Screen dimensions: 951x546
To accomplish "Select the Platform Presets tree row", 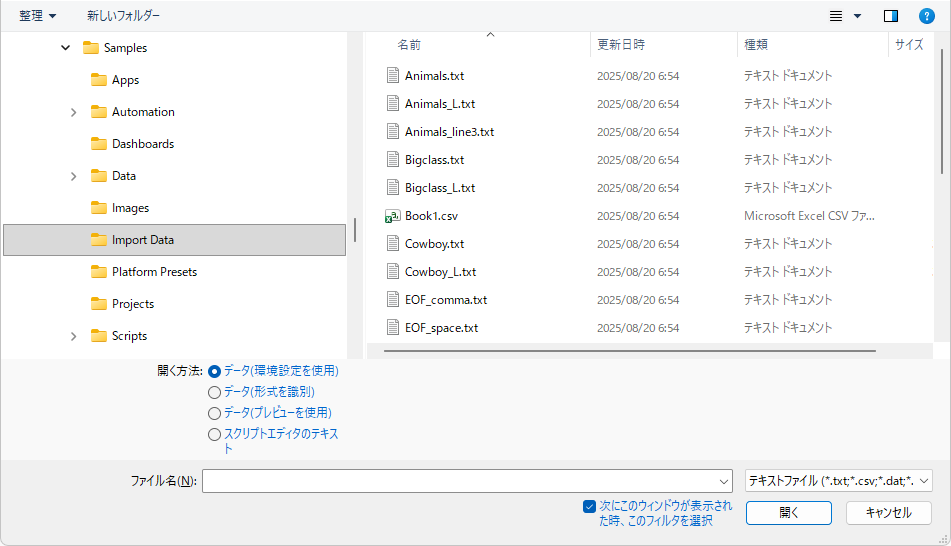I will pyautogui.click(x=175, y=272).
